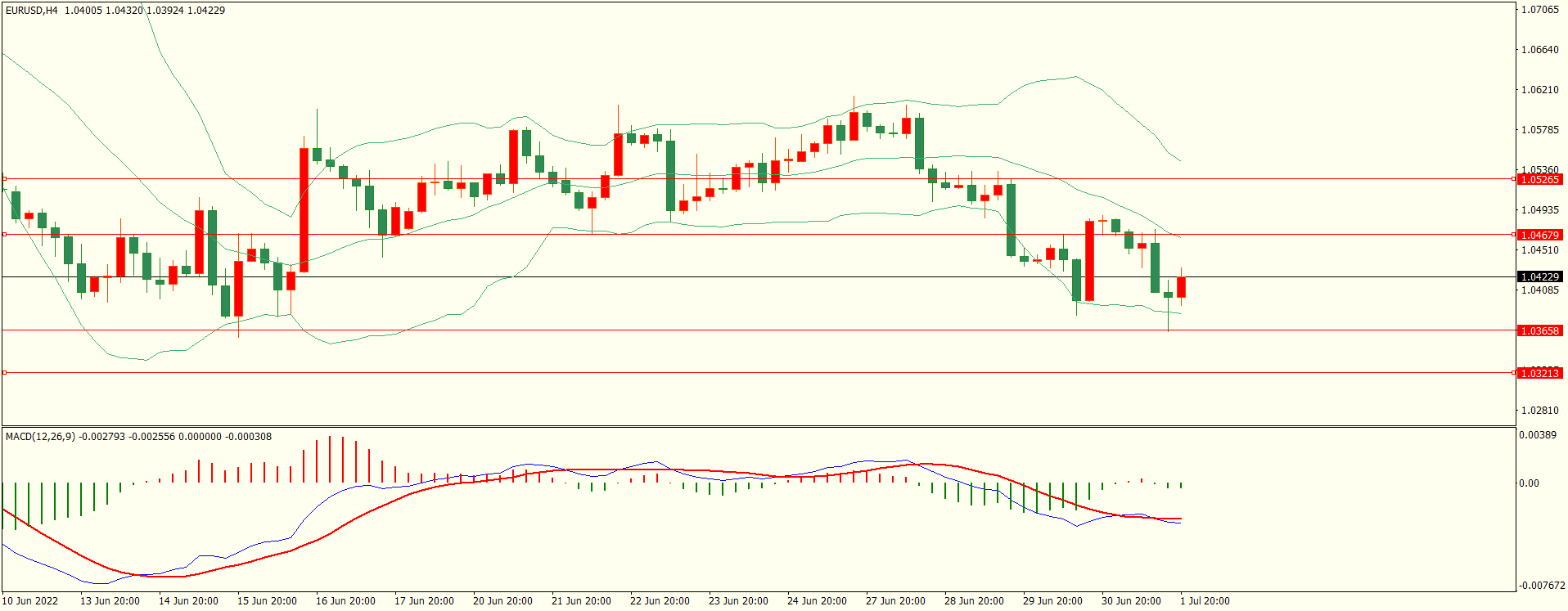The width and height of the screenshot is (1568, 611).
Task: Click the 1 Jul 20:00 time label
Action: (1204, 600)
